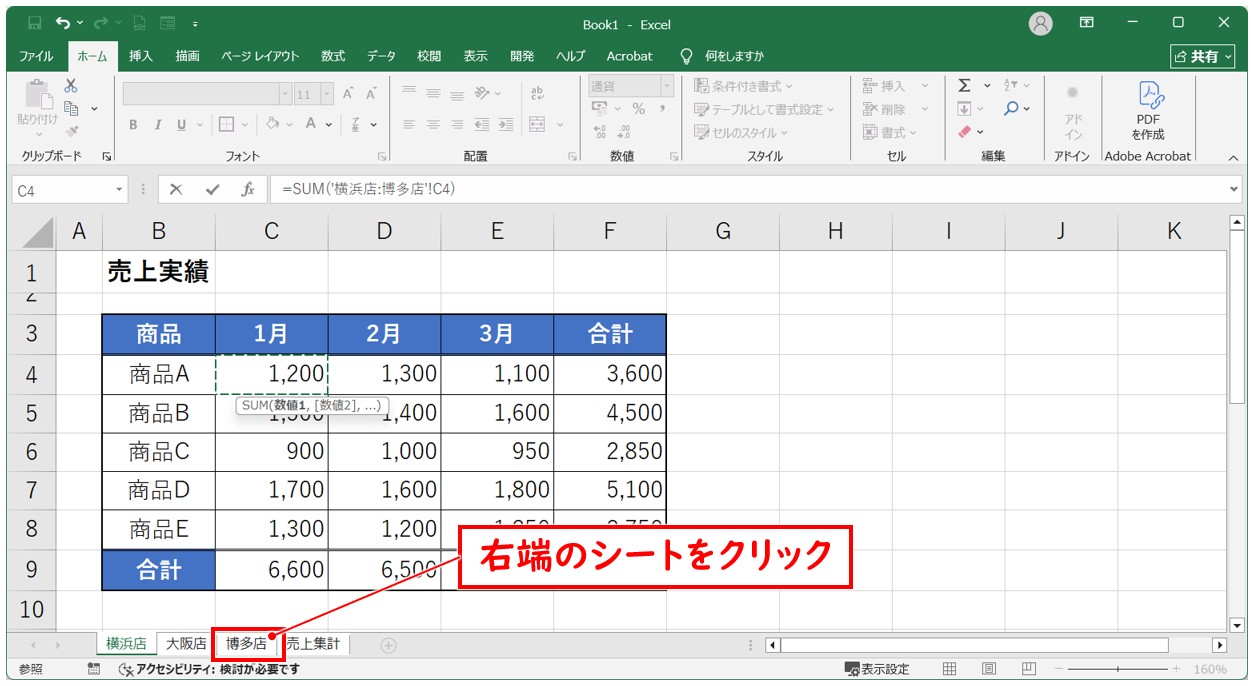Open Insert Function fx dialog
This screenshot has width=1254, height=686.
[247, 189]
